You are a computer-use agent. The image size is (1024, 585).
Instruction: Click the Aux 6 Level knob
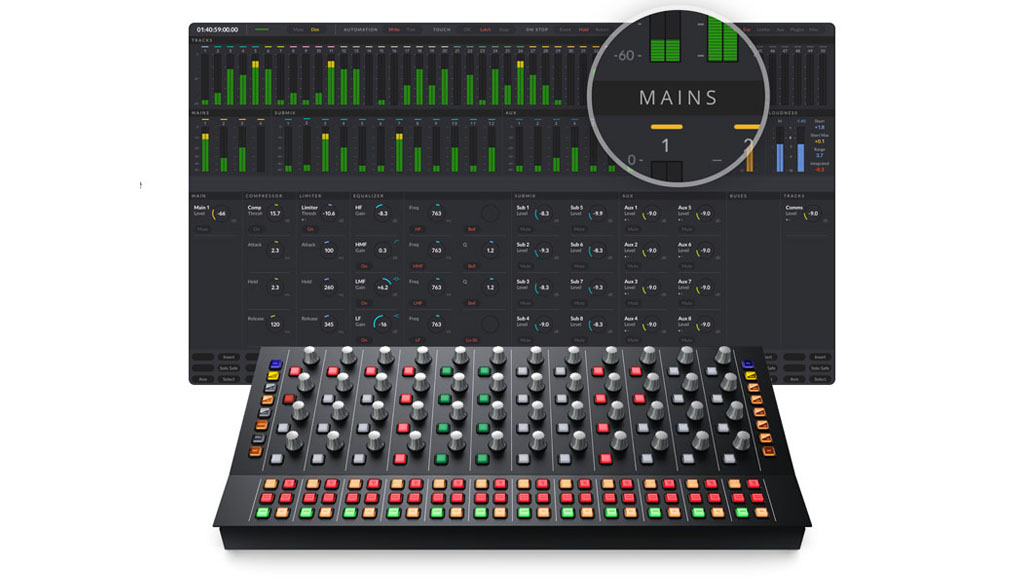pos(705,251)
